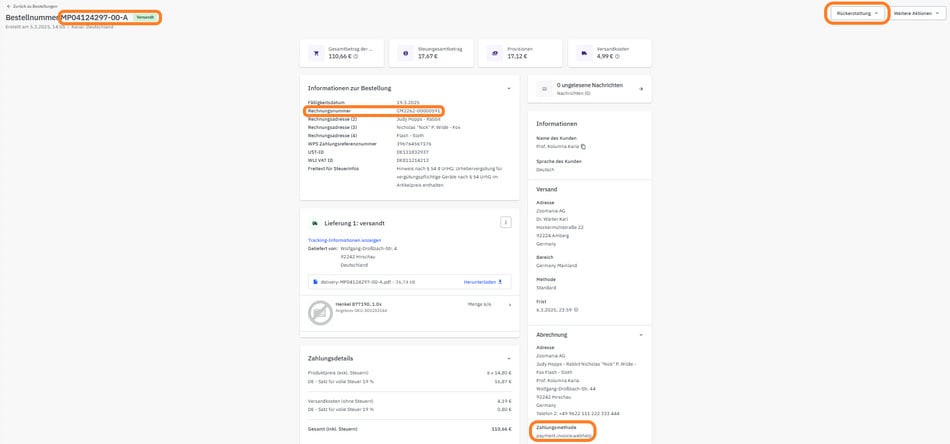Click the truck icon on Versandkosten card
Viewport: 950px width, 444px height.
(584, 53)
